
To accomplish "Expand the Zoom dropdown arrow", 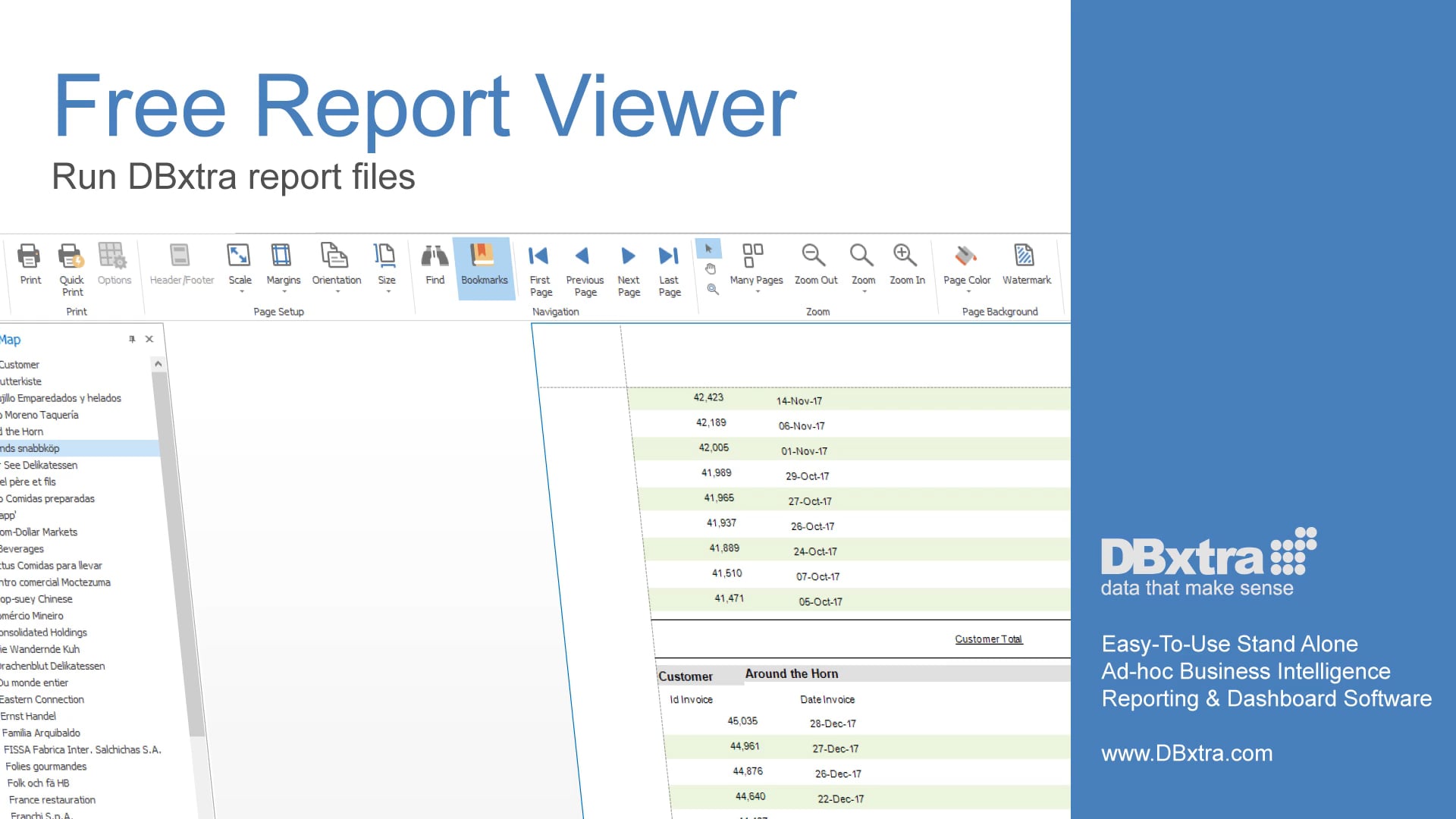I will tap(864, 292).
